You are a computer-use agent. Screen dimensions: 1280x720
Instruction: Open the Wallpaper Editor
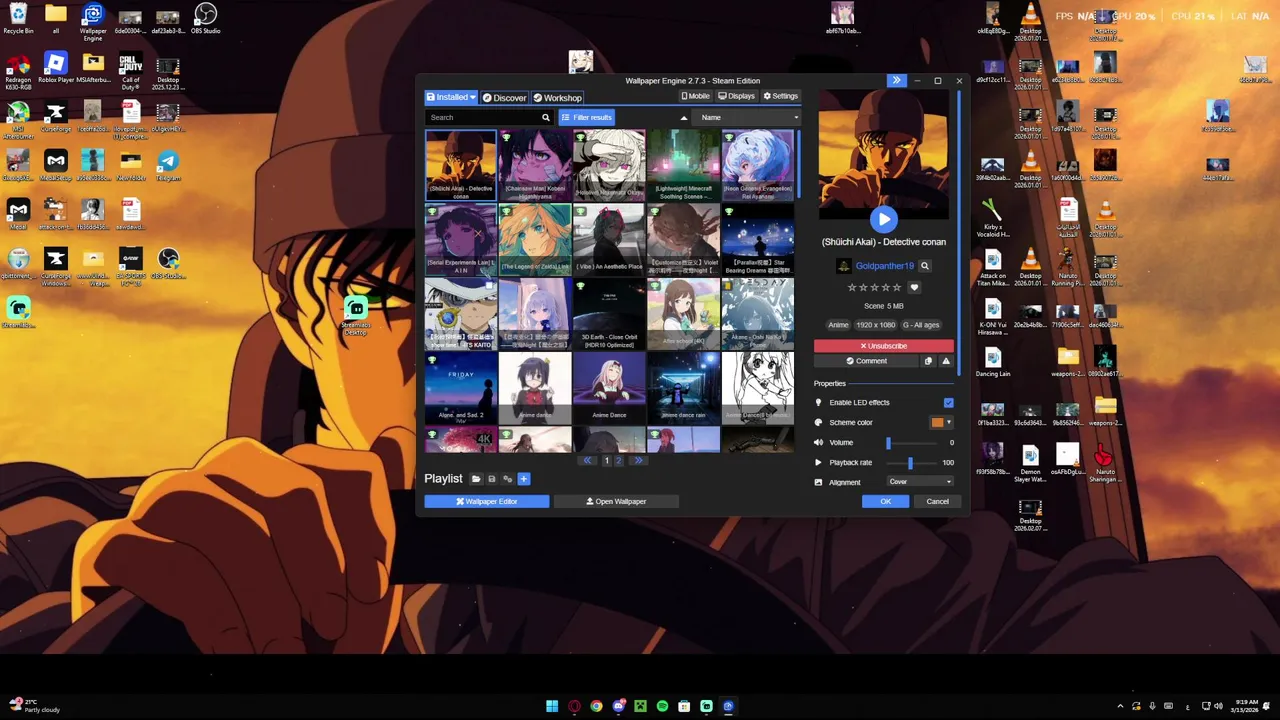pyautogui.click(x=487, y=501)
